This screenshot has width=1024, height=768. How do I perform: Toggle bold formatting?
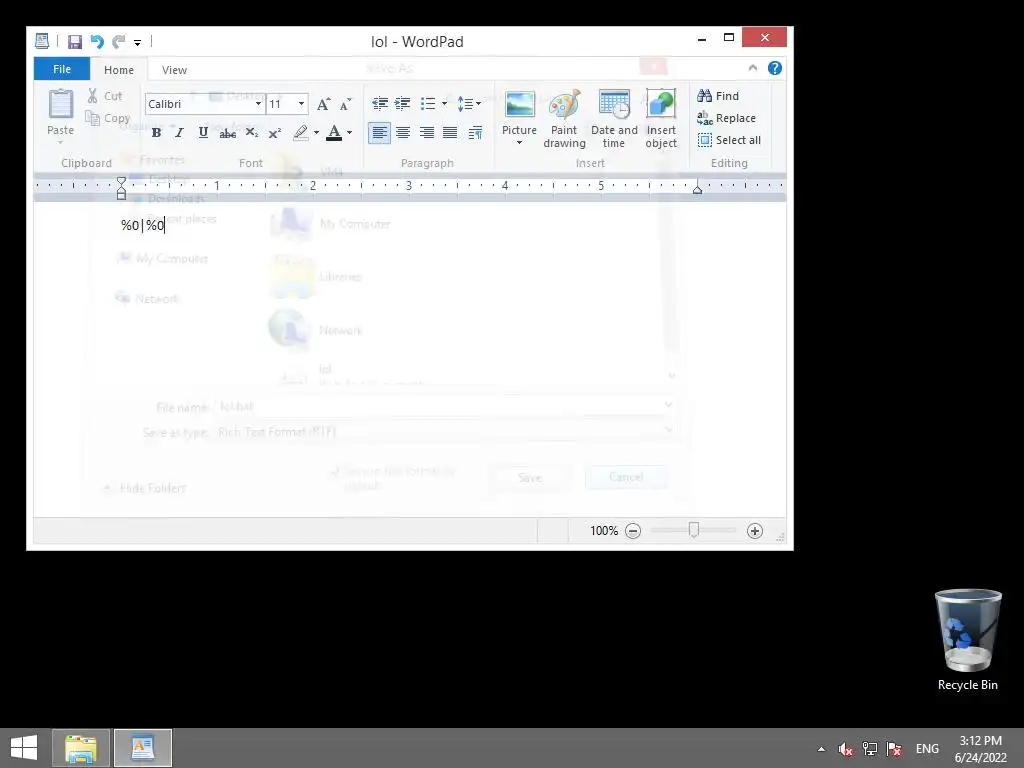(156, 133)
